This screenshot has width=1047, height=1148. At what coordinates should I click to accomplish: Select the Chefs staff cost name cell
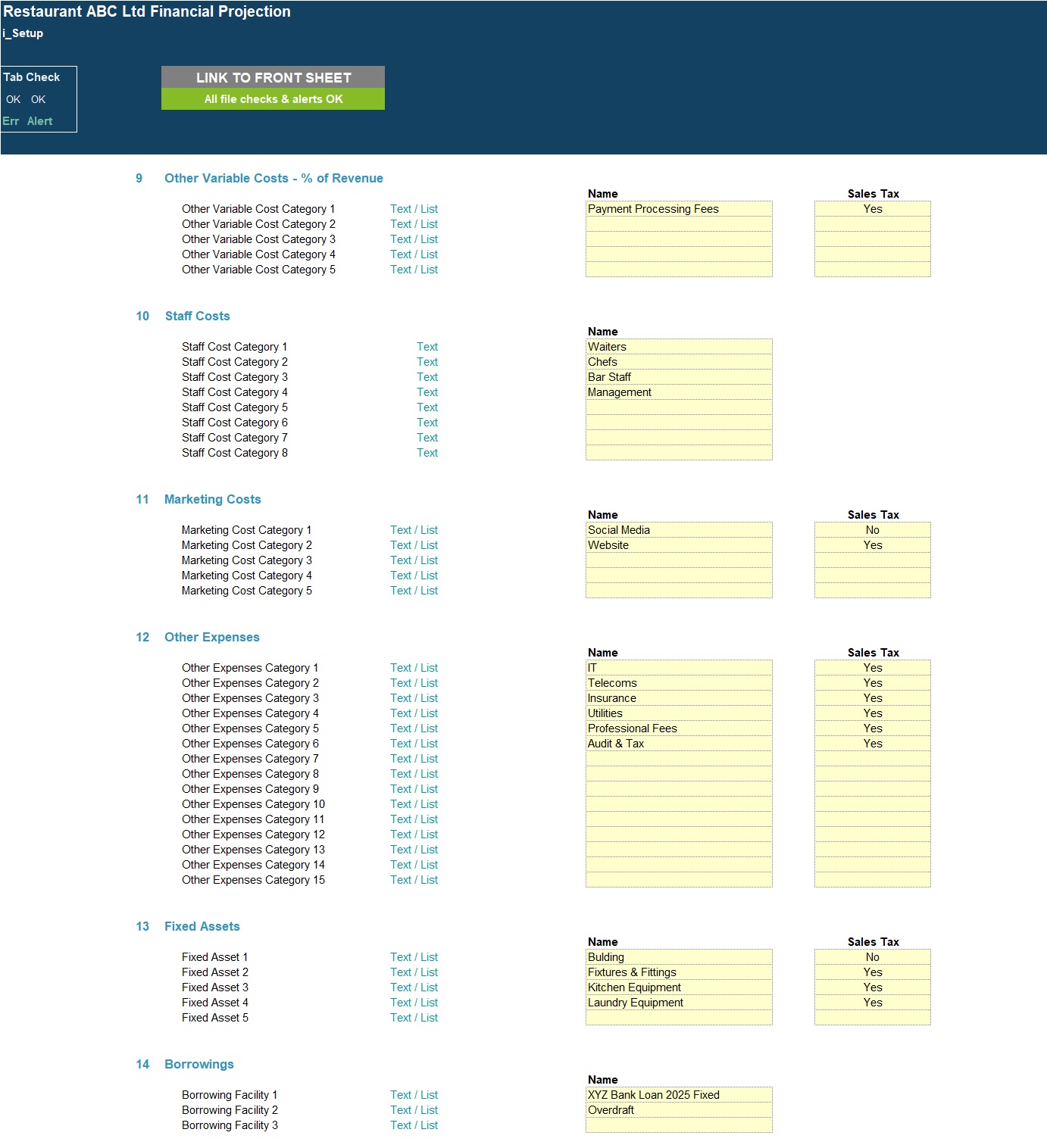click(x=679, y=362)
